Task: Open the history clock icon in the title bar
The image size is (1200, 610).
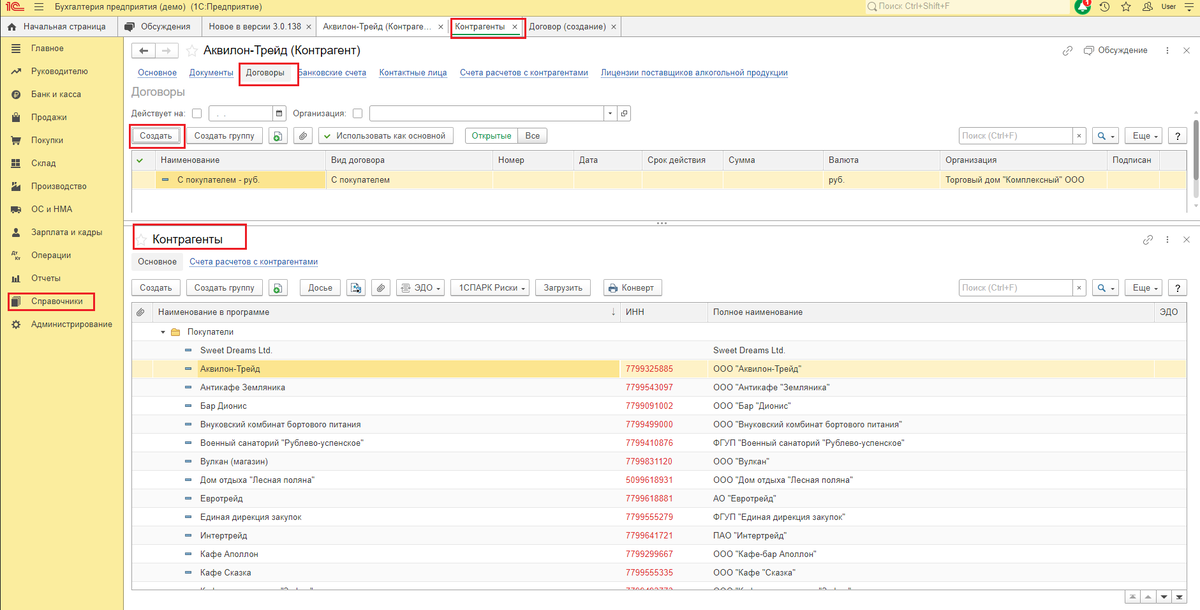Action: 1105,7
